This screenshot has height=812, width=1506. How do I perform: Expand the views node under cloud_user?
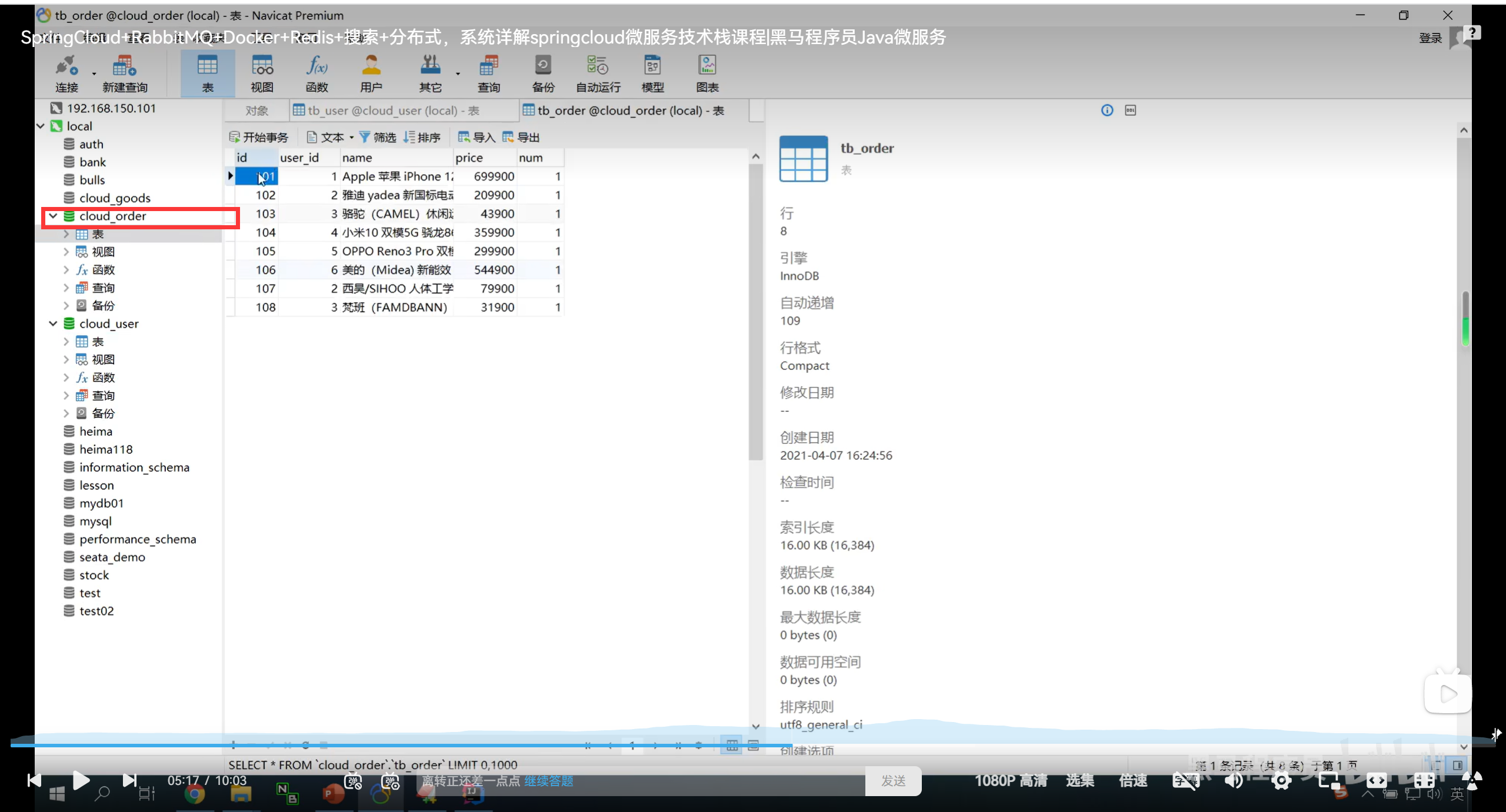[x=66, y=359]
